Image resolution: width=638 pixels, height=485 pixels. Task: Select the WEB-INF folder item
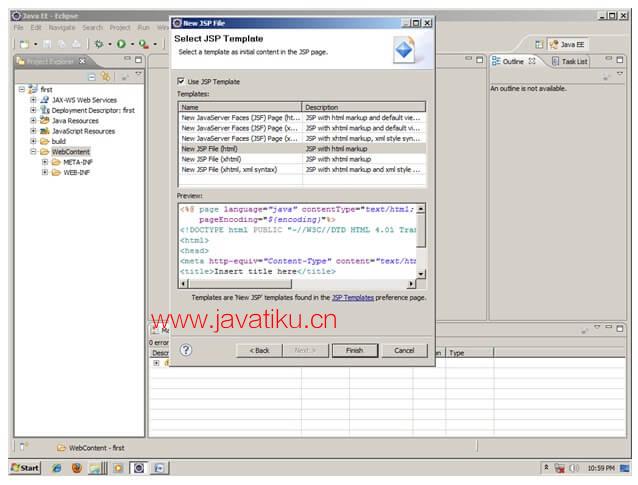click(76, 173)
